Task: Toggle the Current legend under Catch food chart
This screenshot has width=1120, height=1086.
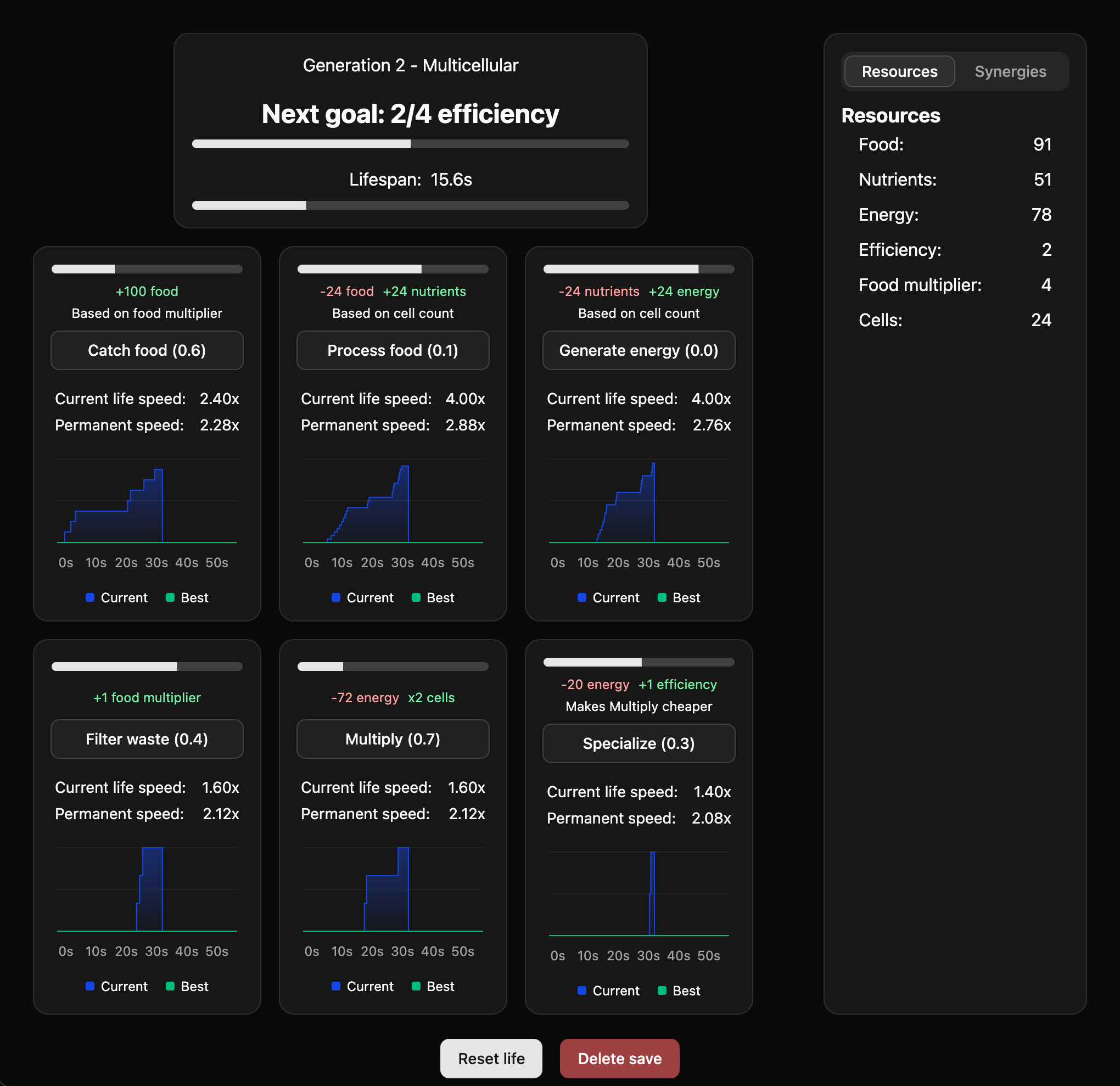Action: 116,597
